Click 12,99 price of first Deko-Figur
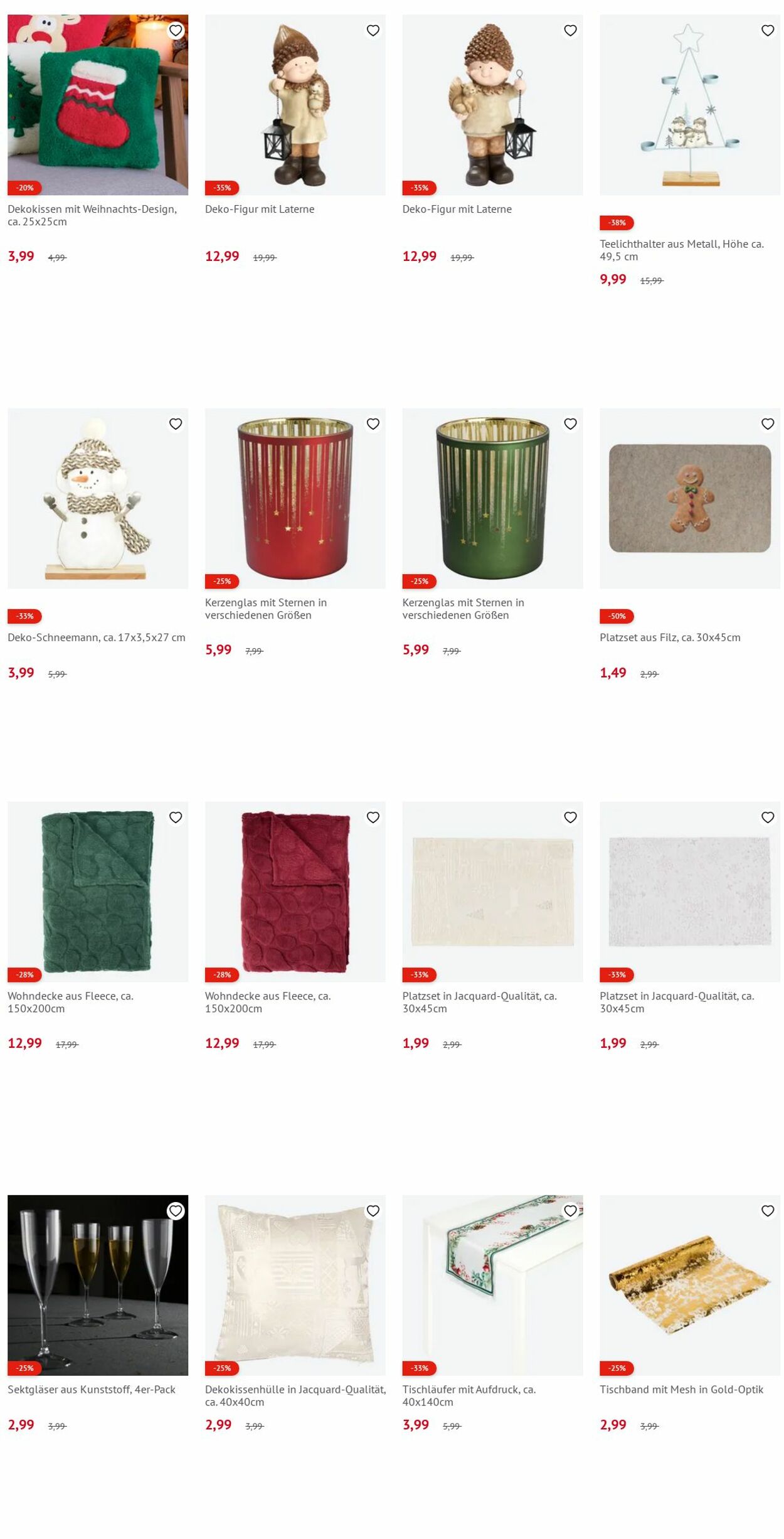This screenshot has height=1539, width=784. [x=222, y=256]
